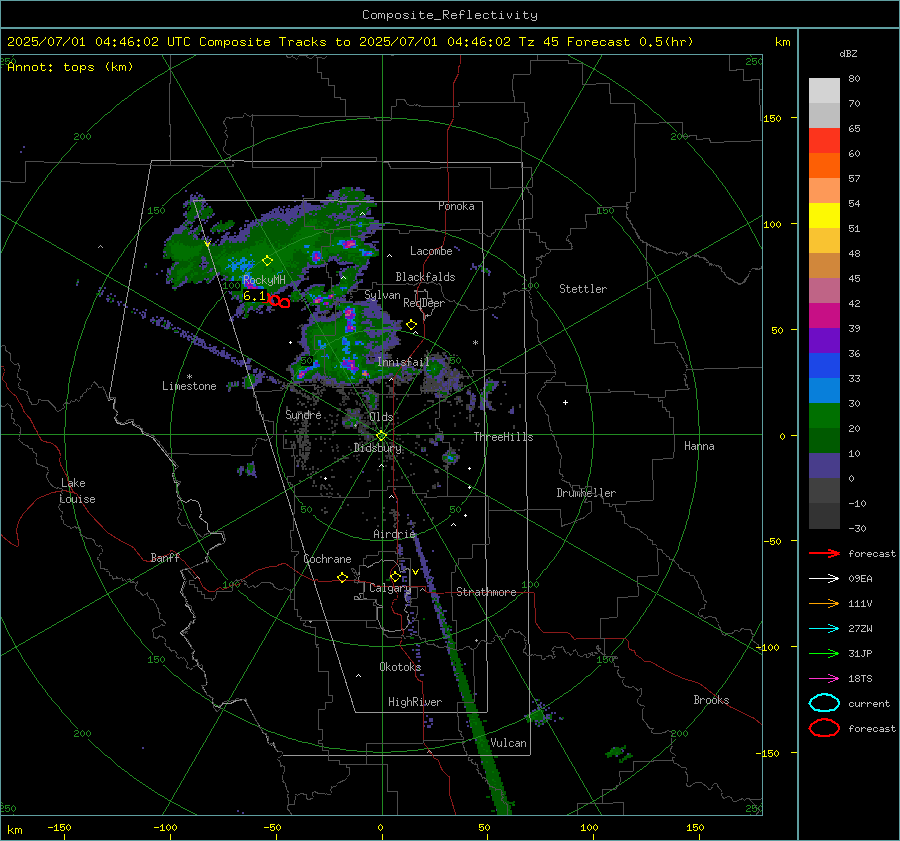The width and height of the screenshot is (900, 841).
Task: Click the Sundre label
Action: click(303, 414)
